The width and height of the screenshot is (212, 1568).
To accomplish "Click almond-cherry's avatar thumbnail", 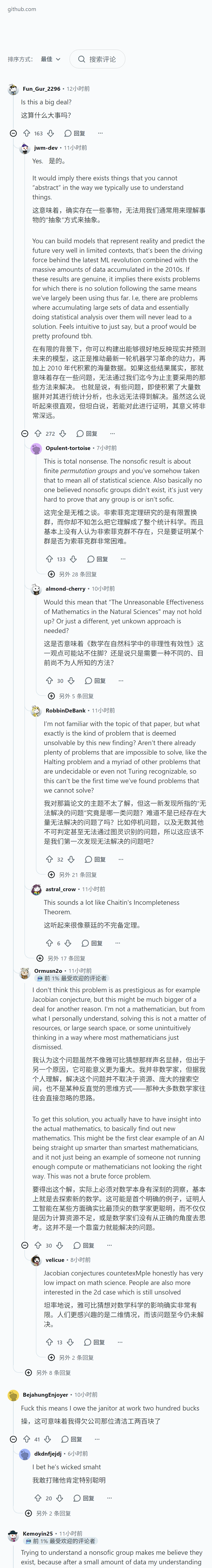I will click(36, 589).
